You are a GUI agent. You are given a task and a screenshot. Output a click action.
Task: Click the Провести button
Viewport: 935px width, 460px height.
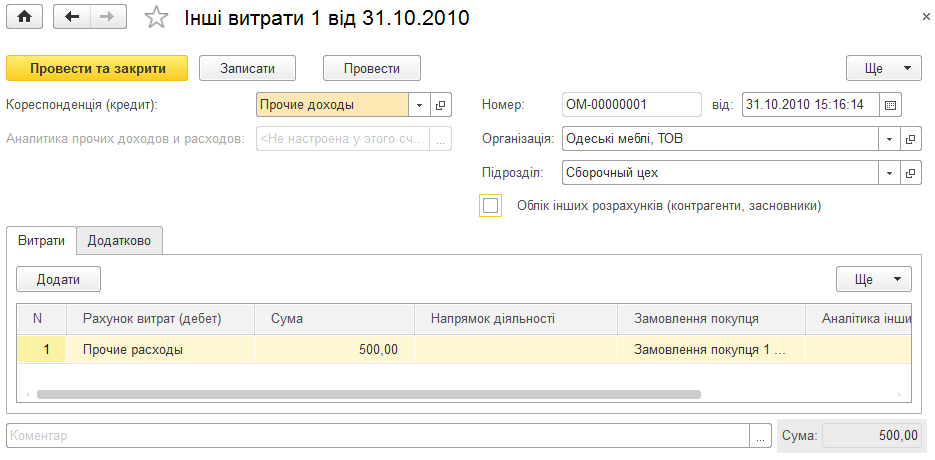pyautogui.click(x=371, y=68)
